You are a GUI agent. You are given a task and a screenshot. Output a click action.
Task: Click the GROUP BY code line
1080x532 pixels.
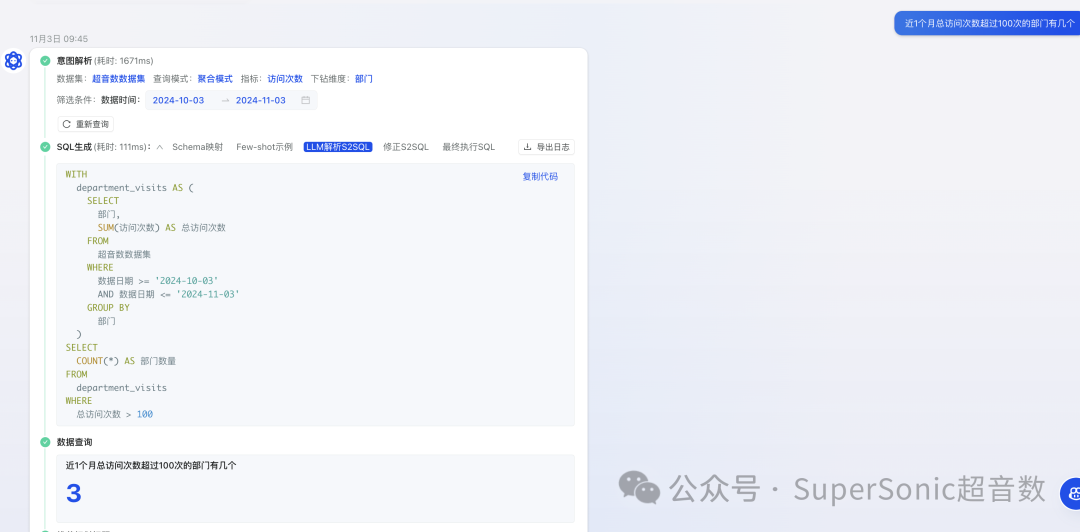click(x=108, y=307)
